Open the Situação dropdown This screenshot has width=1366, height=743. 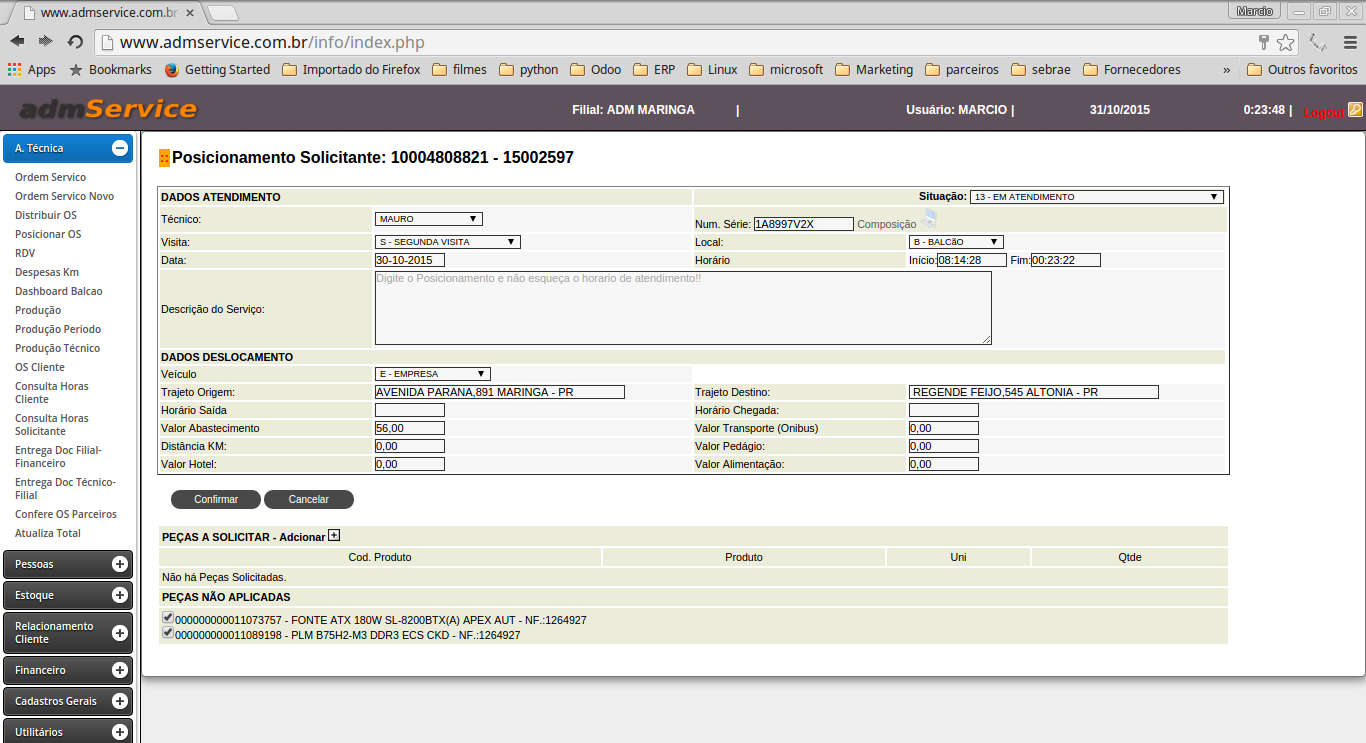coord(1096,197)
